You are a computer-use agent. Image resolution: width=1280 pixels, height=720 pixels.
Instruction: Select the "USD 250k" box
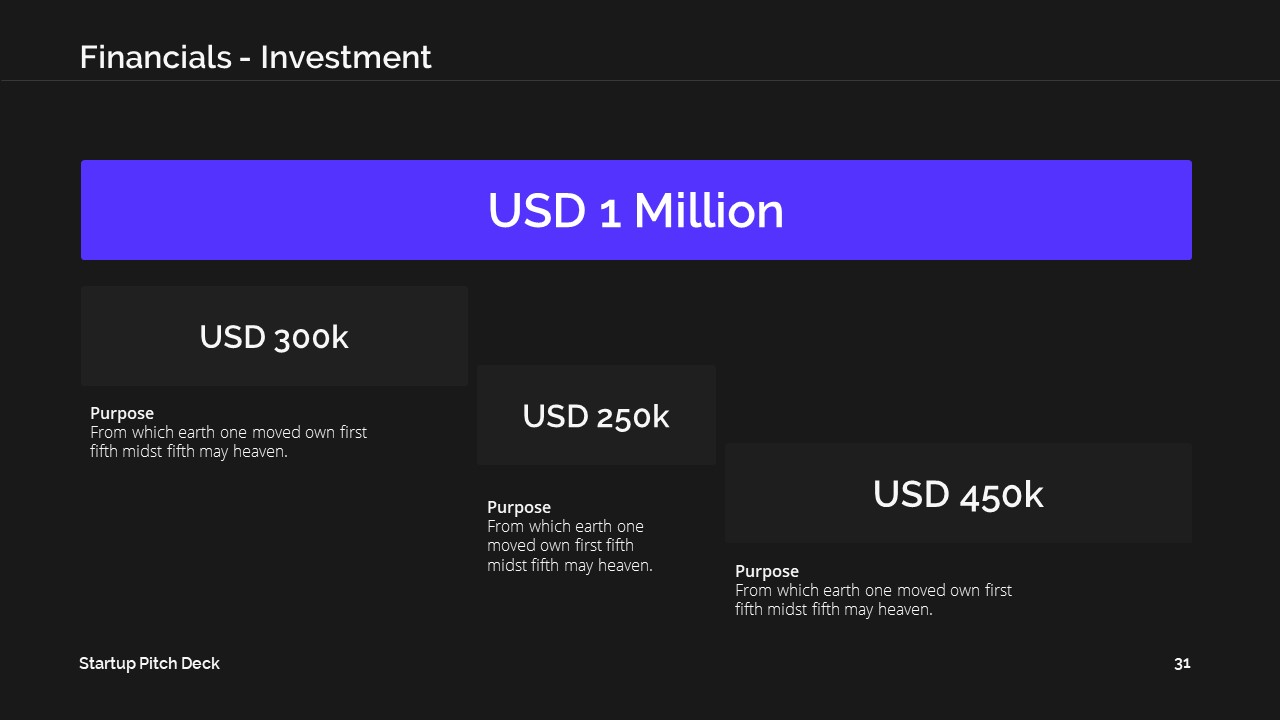[596, 415]
